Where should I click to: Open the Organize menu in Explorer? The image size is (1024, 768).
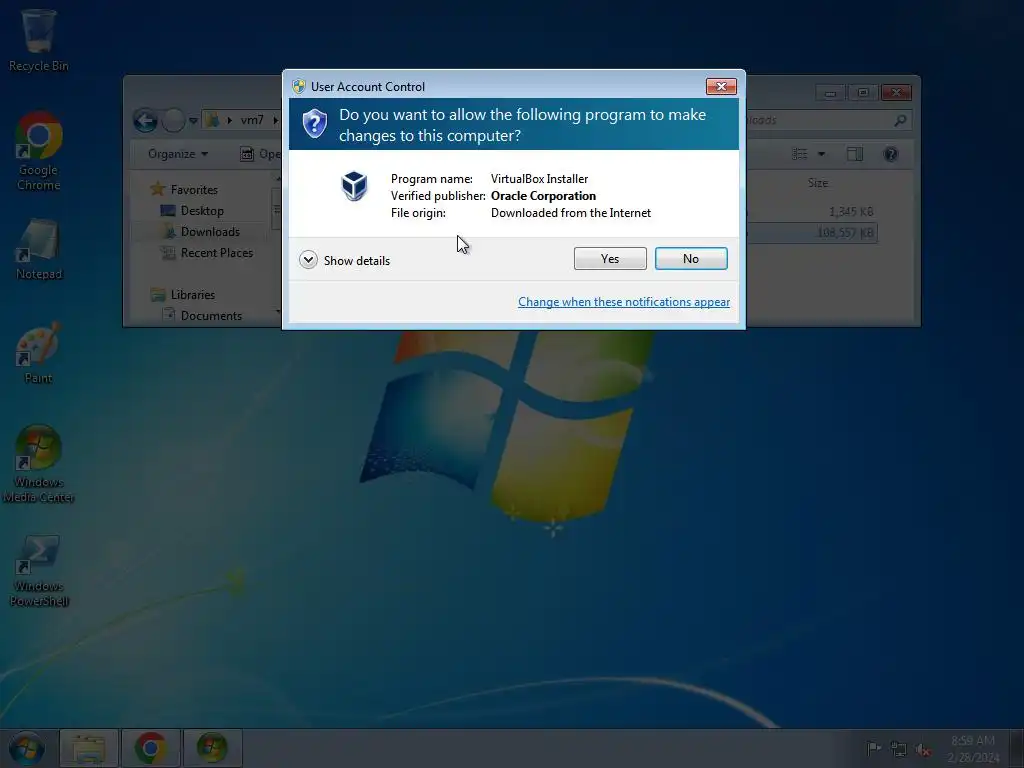click(x=178, y=154)
